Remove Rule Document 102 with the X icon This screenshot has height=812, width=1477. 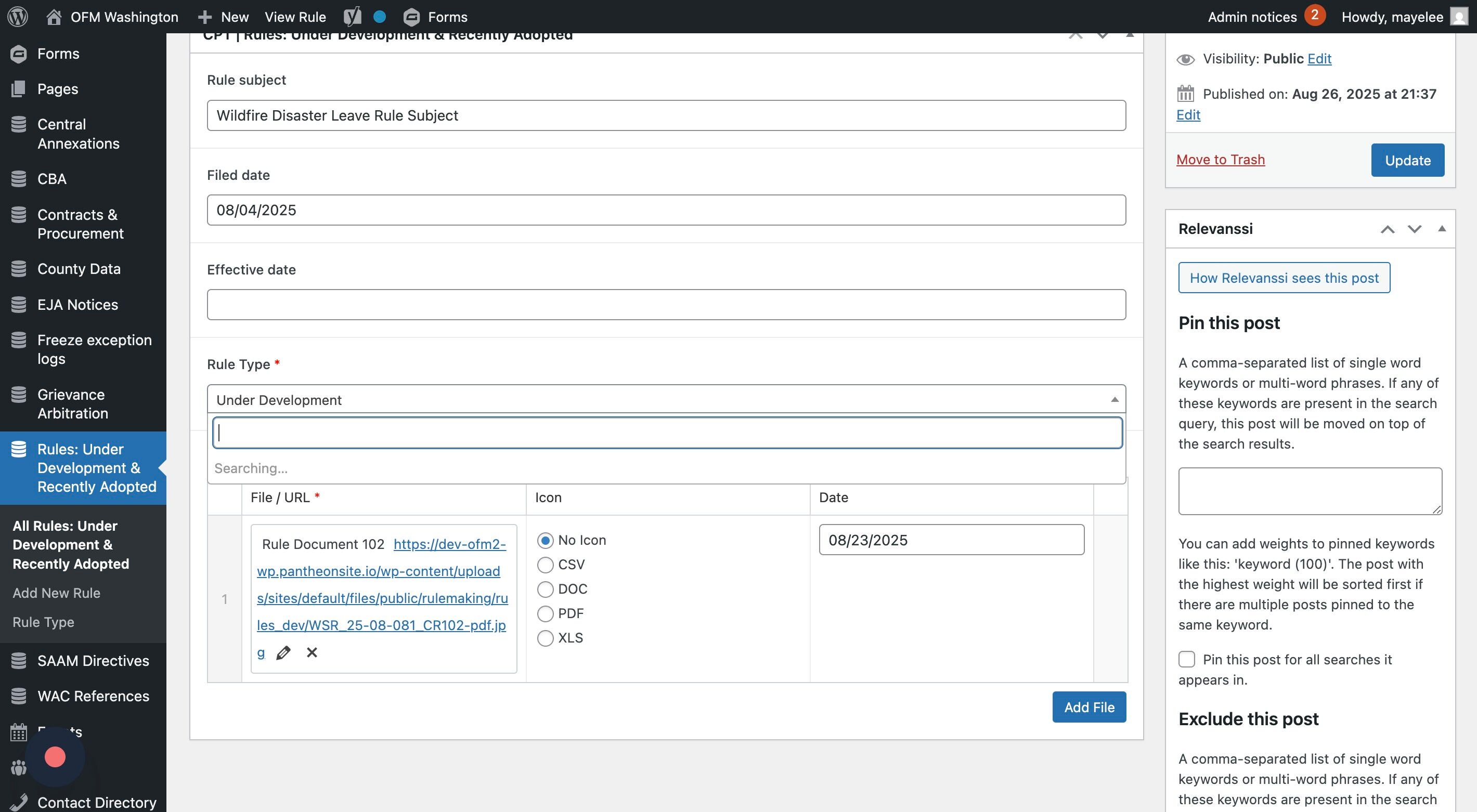(312, 653)
